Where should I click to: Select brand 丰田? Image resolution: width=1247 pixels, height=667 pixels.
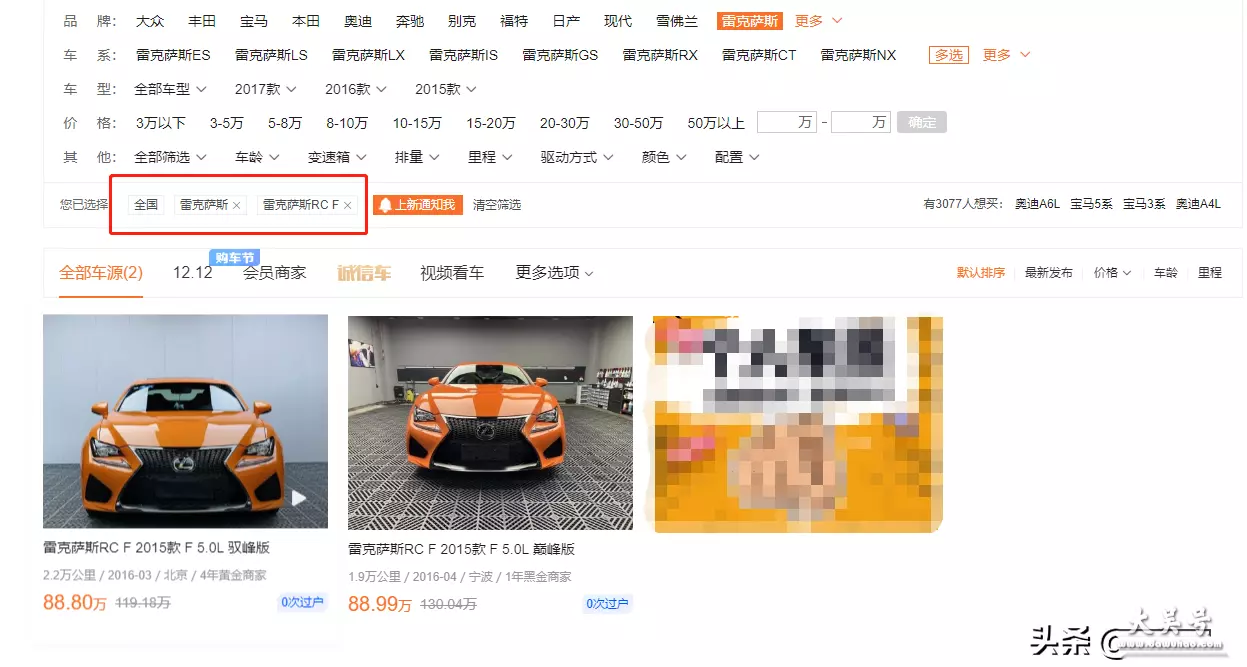[202, 21]
